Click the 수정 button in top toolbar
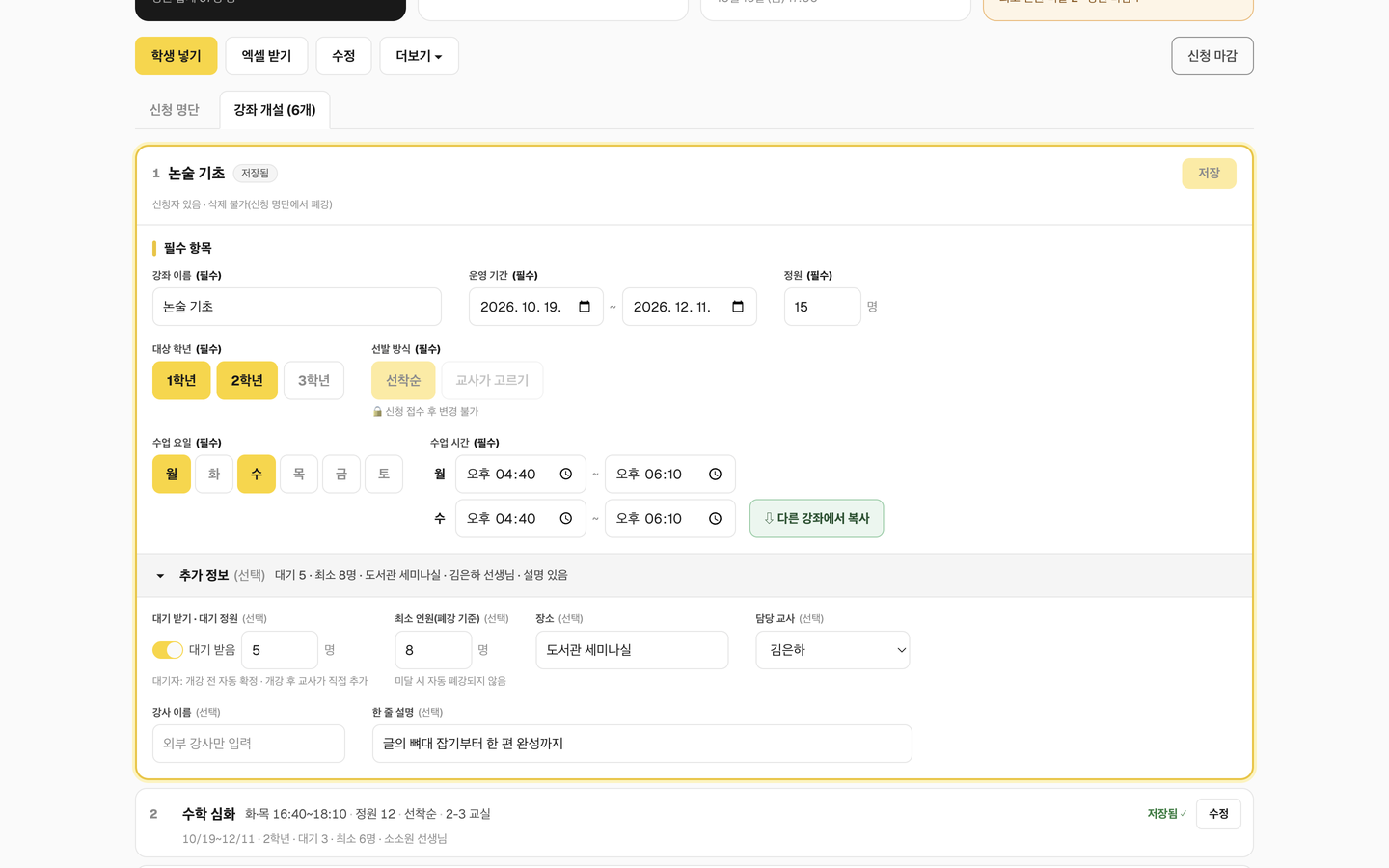The width and height of the screenshot is (1389, 868). click(343, 56)
